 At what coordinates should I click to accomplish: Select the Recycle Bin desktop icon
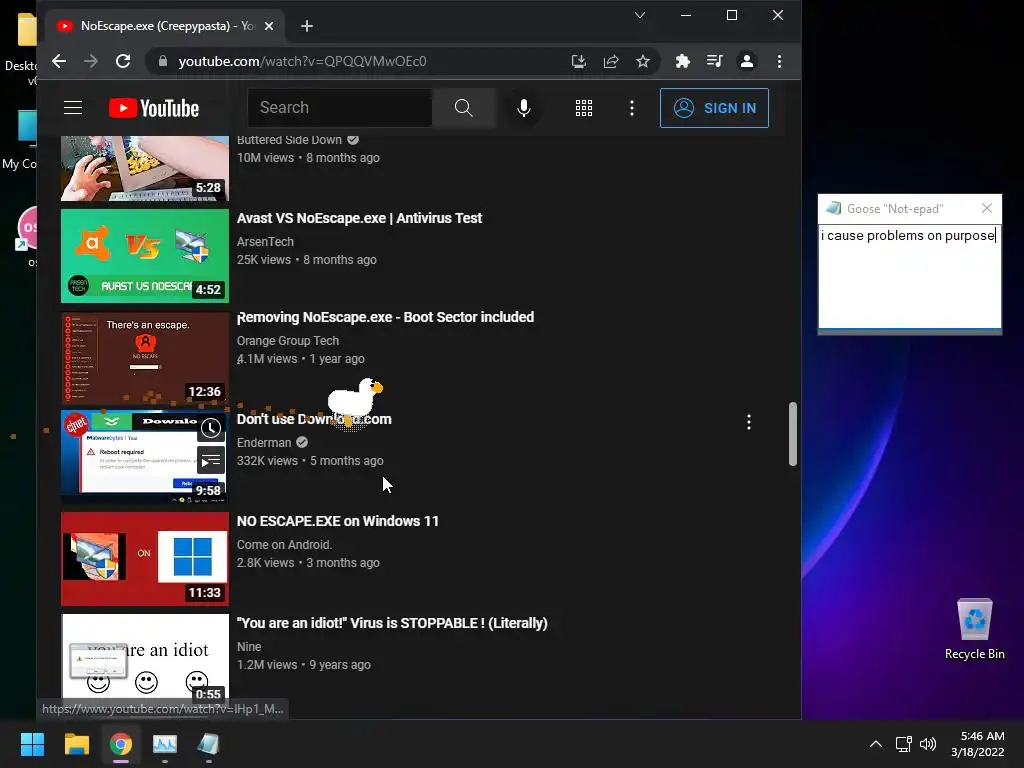point(974,630)
